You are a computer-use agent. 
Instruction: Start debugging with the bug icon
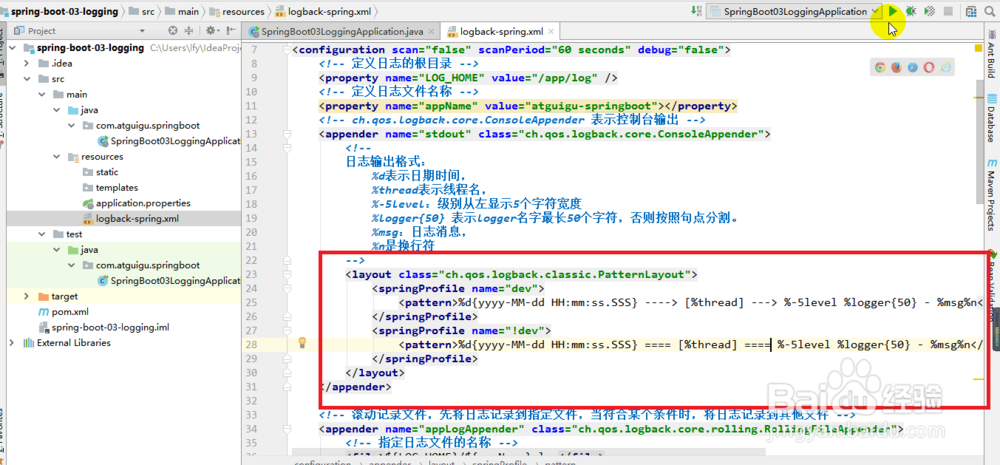pos(911,11)
